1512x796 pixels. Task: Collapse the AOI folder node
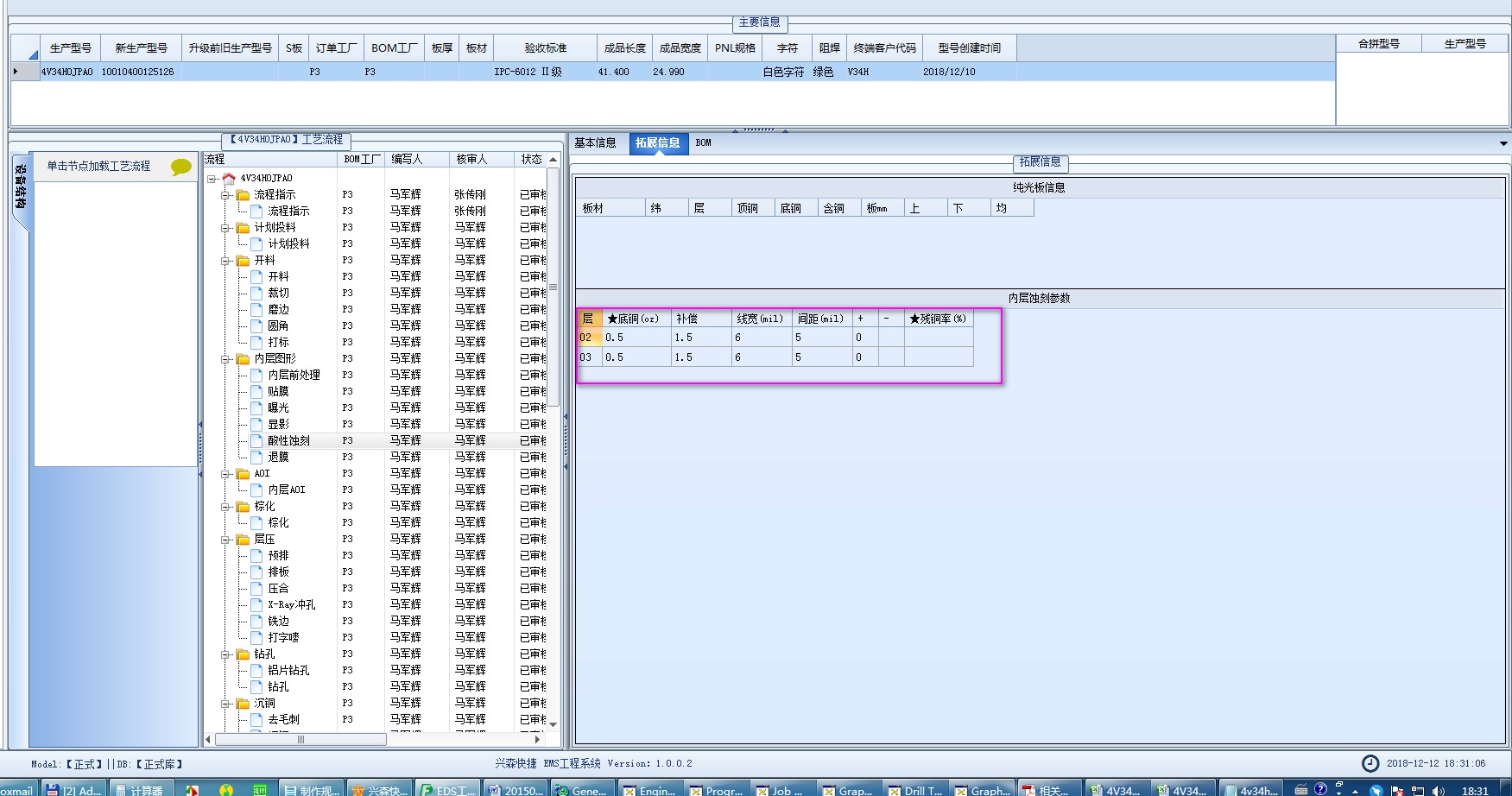click(x=225, y=474)
